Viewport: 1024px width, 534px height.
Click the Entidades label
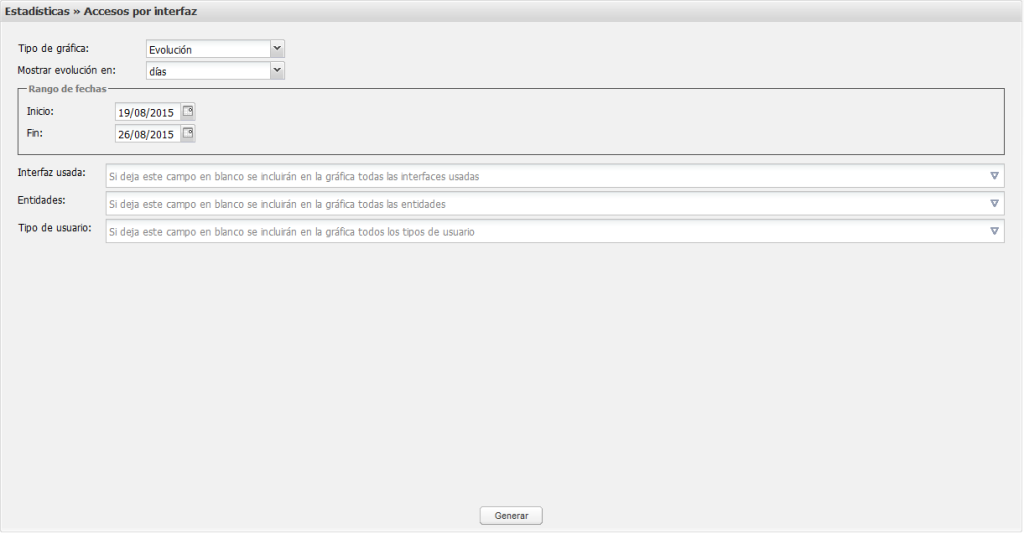tap(42, 200)
